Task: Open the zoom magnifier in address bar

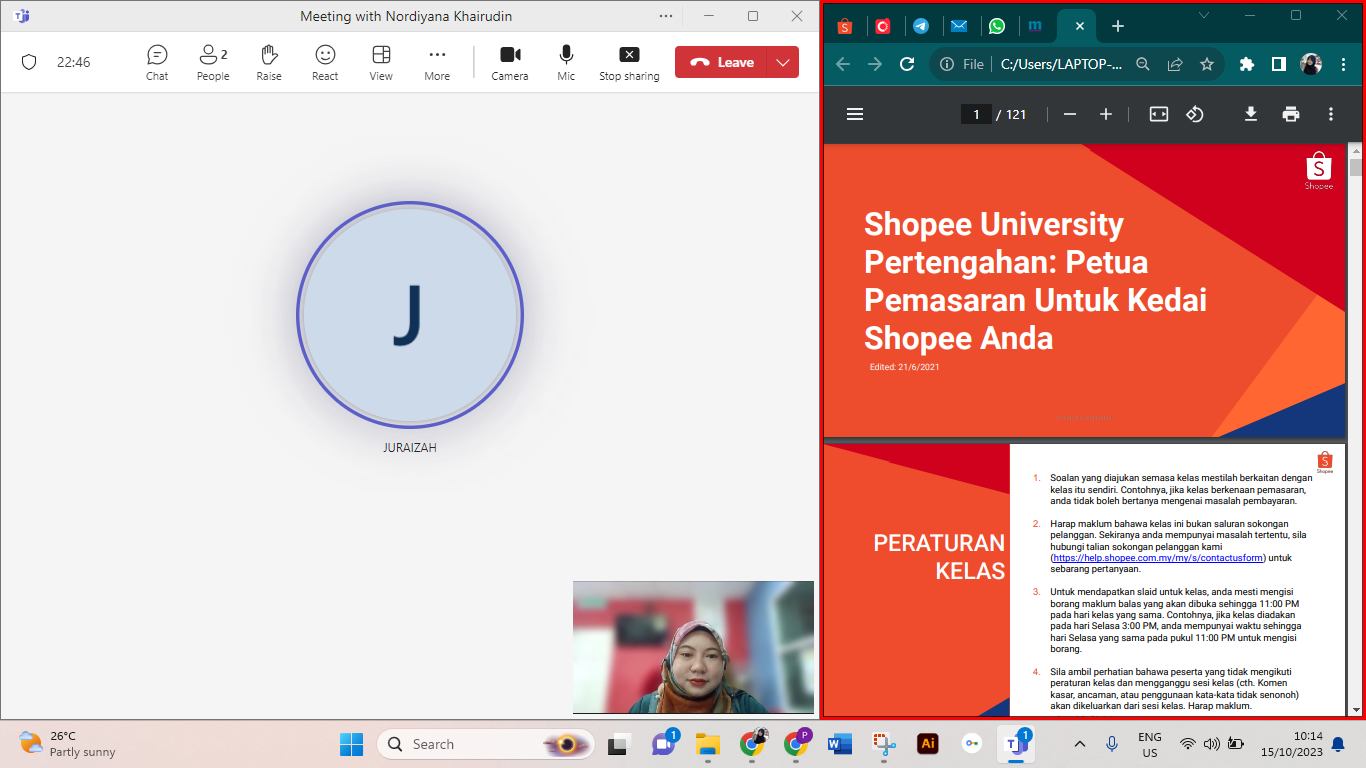Action: (1143, 64)
